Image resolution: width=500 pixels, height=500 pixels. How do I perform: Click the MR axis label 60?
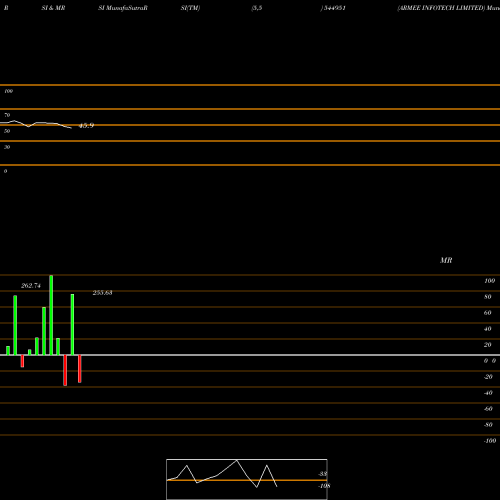point(488,313)
